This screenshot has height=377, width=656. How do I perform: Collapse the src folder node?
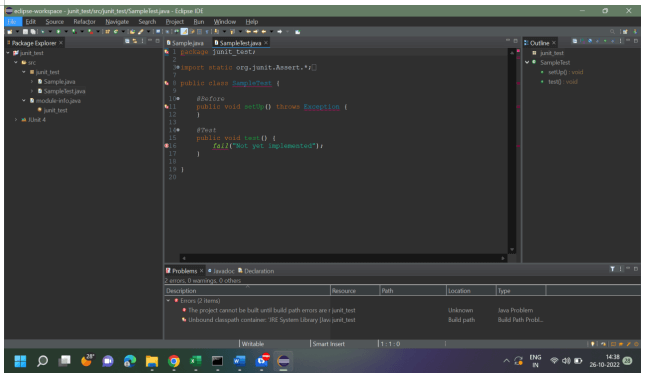tap(16, 62)
